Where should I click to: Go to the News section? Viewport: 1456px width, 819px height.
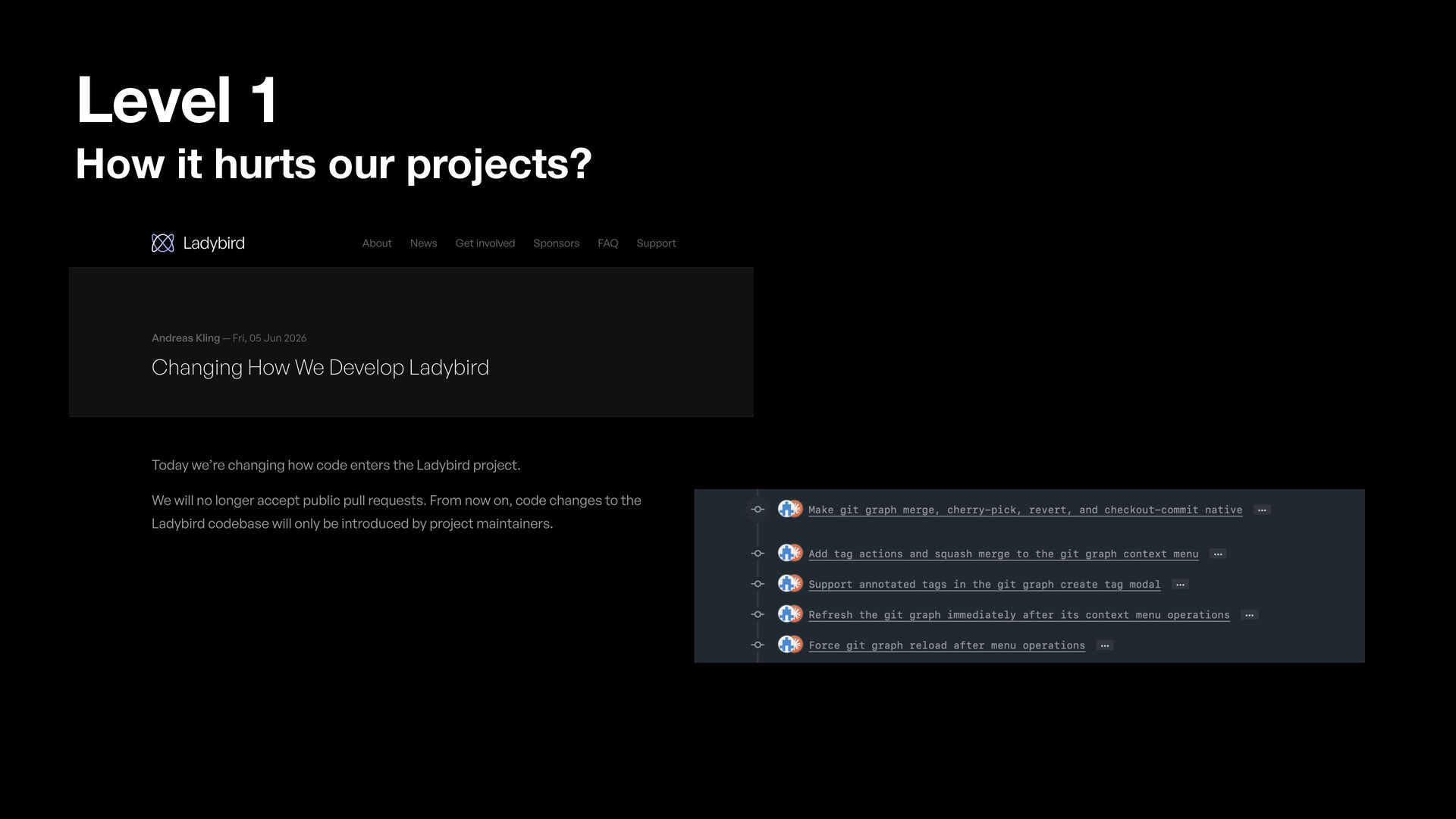point(423,243)
